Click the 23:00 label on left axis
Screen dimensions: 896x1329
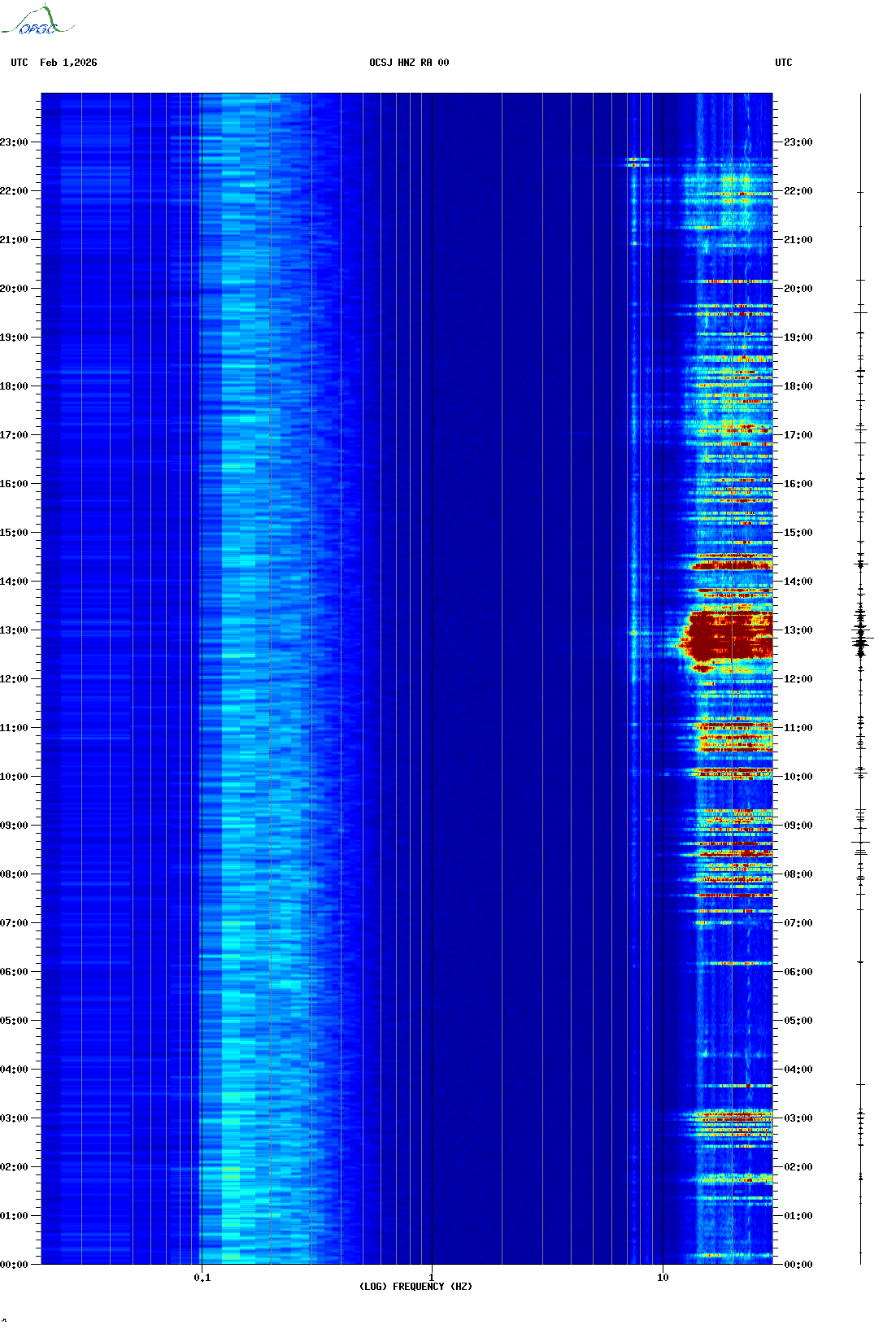[14, 142]
